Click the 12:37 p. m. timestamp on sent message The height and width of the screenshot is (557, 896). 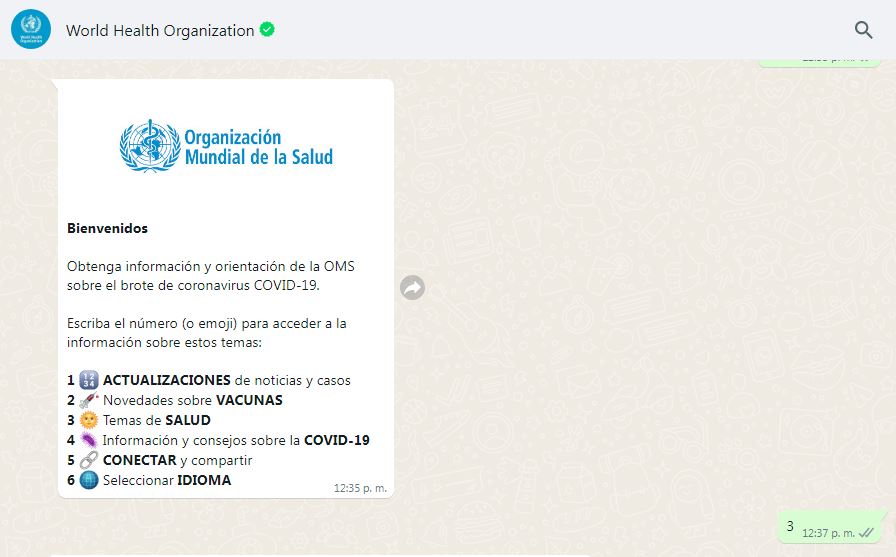coord(828,533)
